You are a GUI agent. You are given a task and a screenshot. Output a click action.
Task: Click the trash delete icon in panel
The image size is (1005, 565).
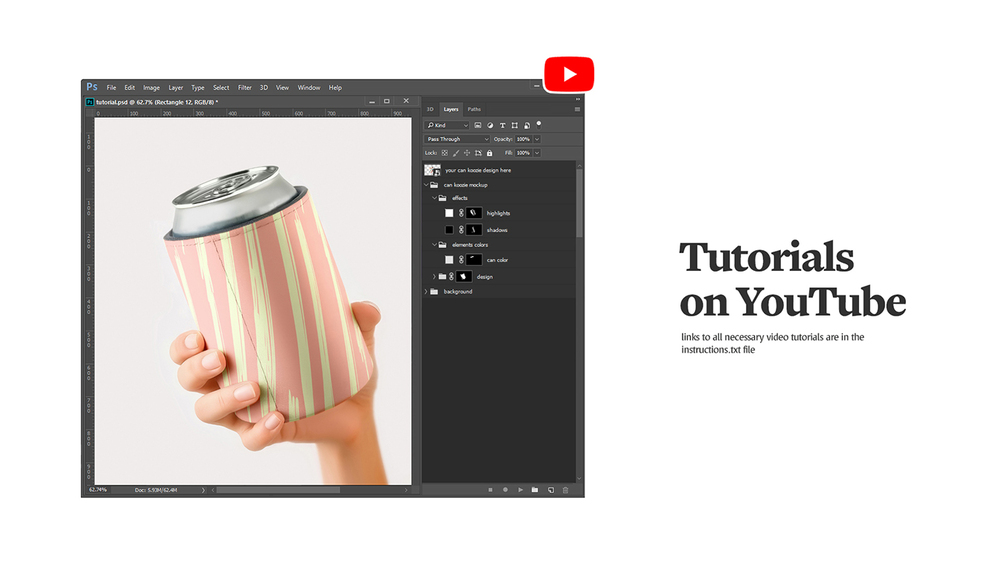565,490
